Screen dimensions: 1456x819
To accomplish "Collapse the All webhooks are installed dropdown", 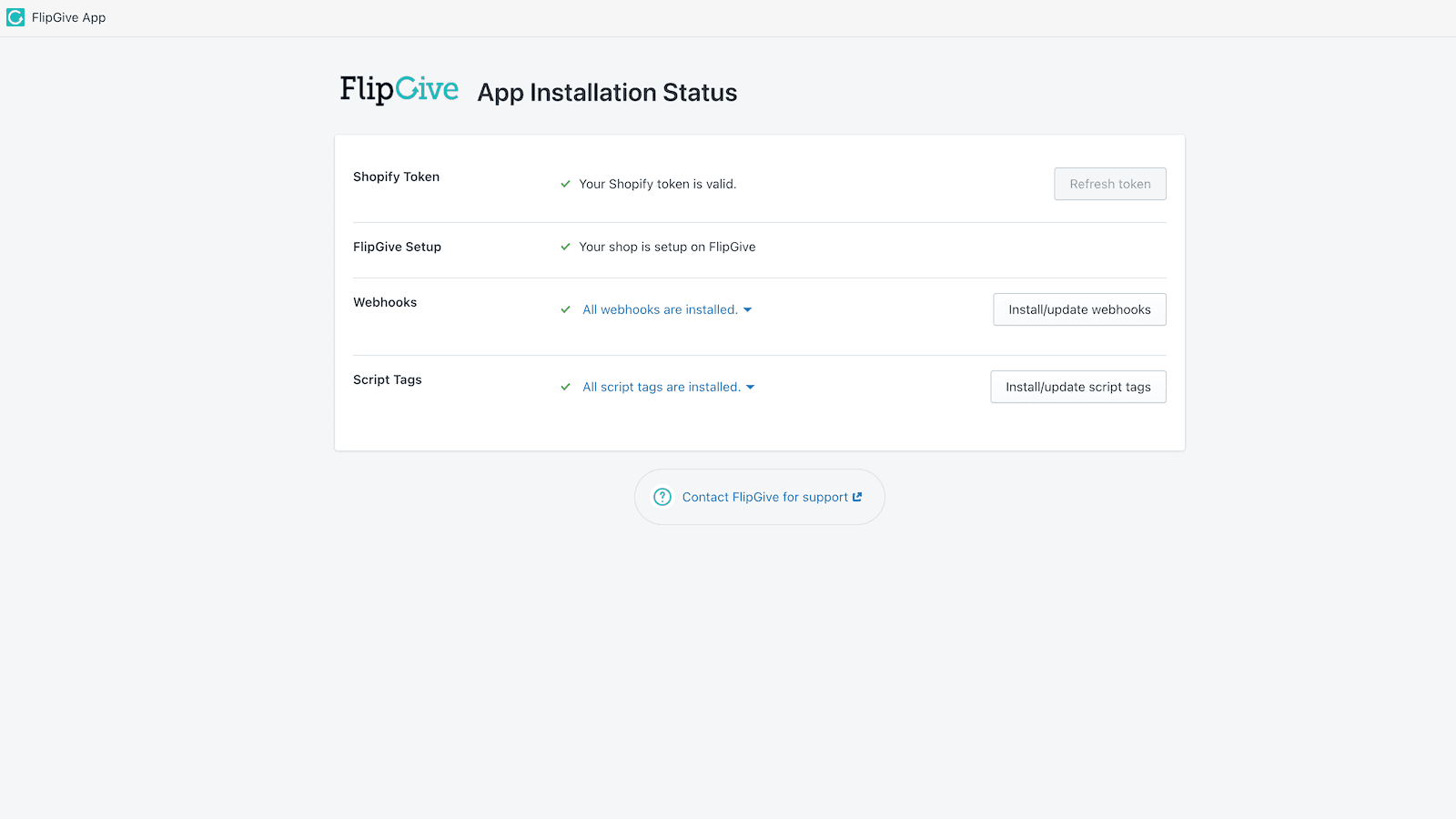I will tap(747, 309).
